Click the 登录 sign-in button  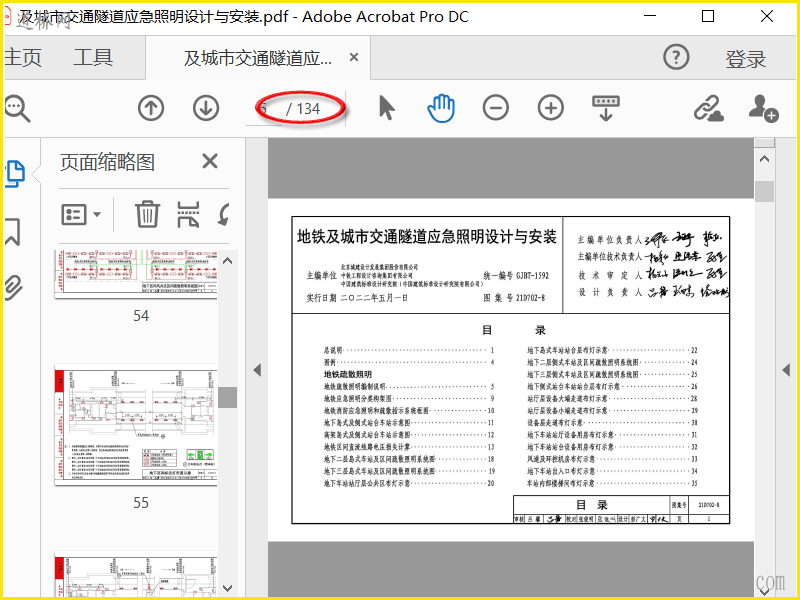[746, 59]
